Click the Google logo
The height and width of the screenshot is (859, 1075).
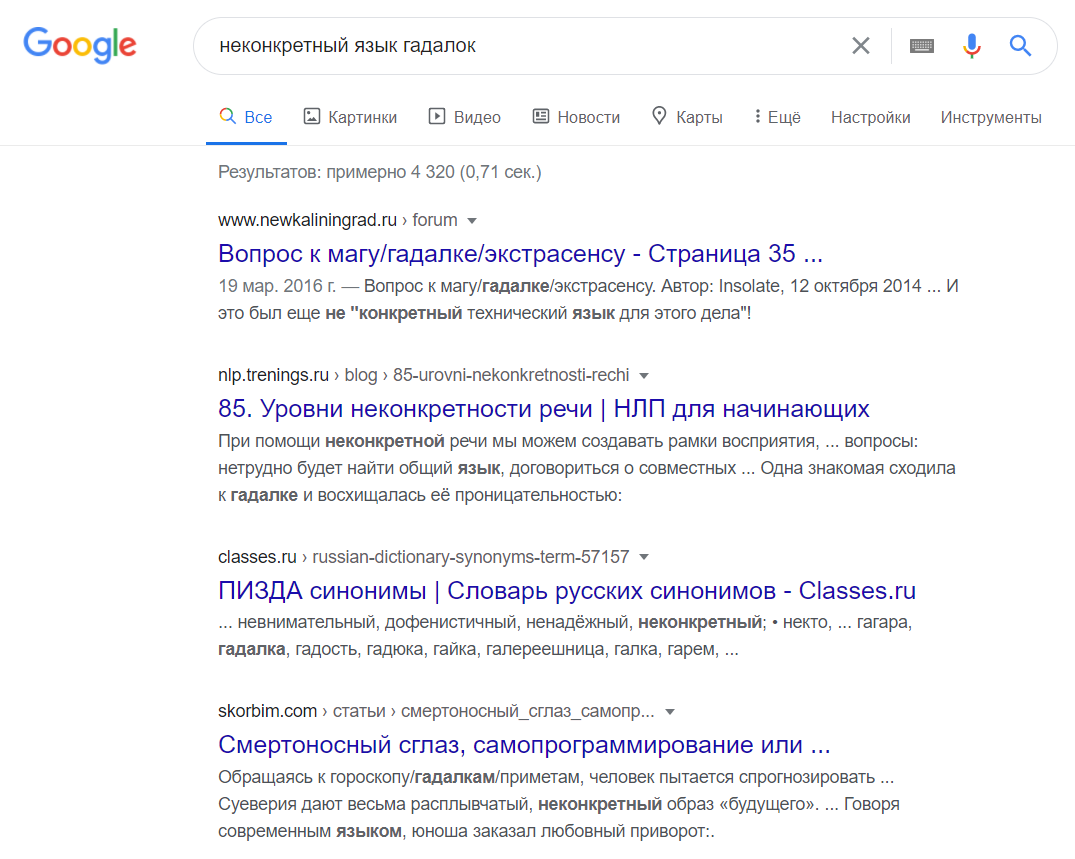point(80,45)
